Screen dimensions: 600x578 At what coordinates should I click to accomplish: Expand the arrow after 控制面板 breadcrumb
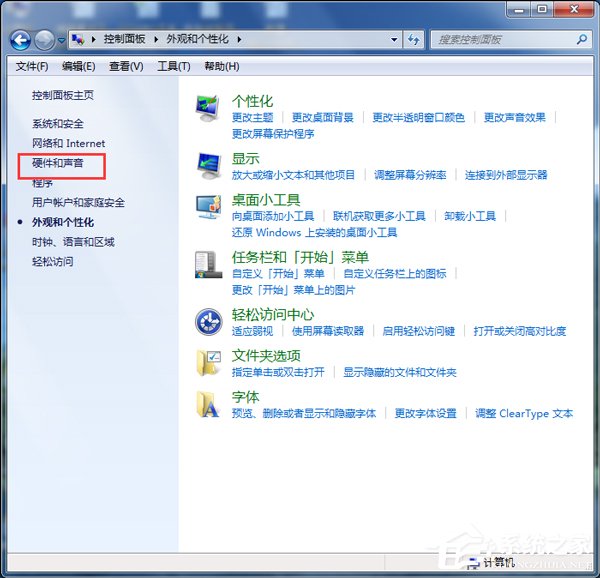tap(156, 39)
